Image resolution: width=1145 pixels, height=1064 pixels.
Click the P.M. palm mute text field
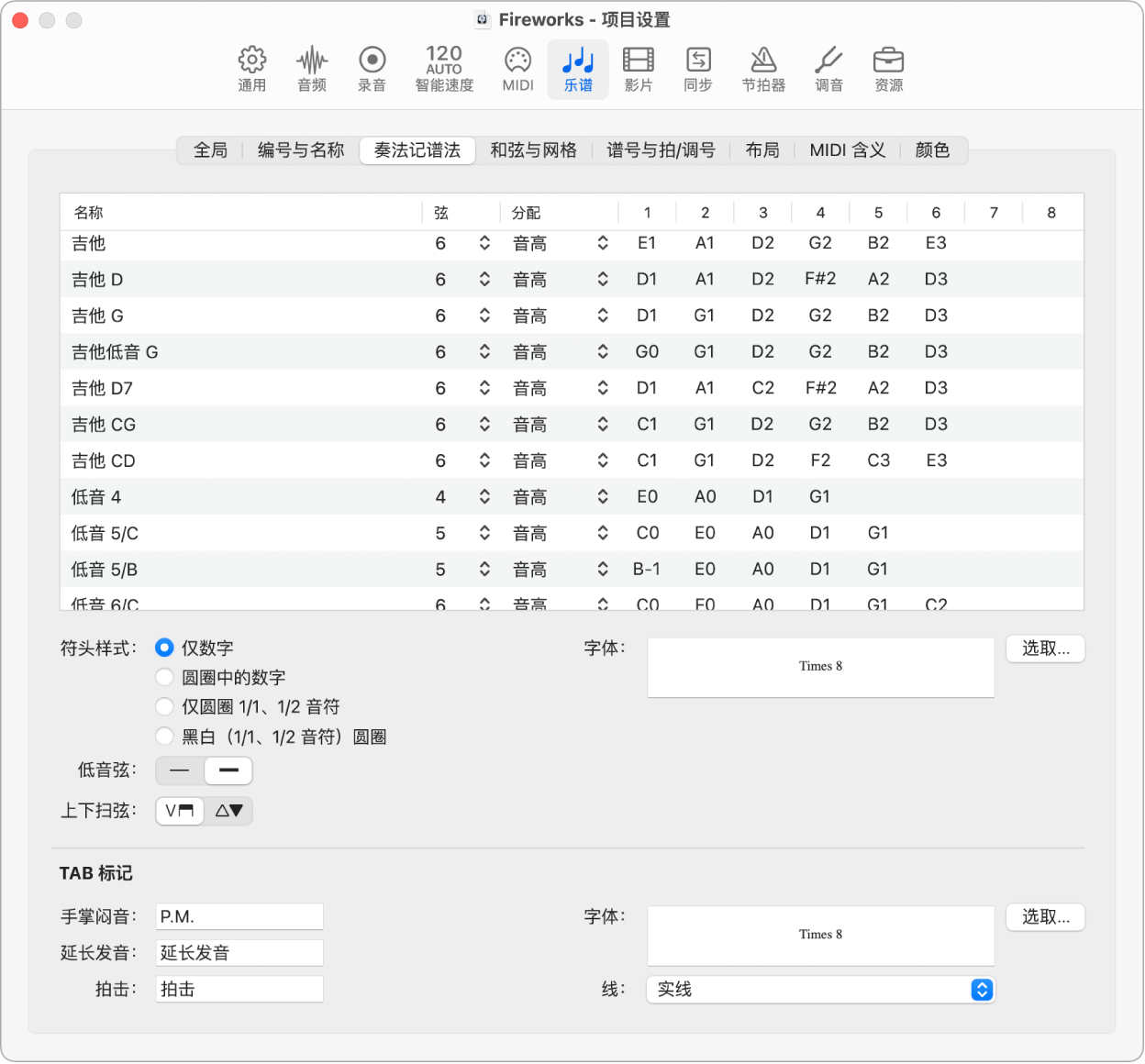click(239, 915)
